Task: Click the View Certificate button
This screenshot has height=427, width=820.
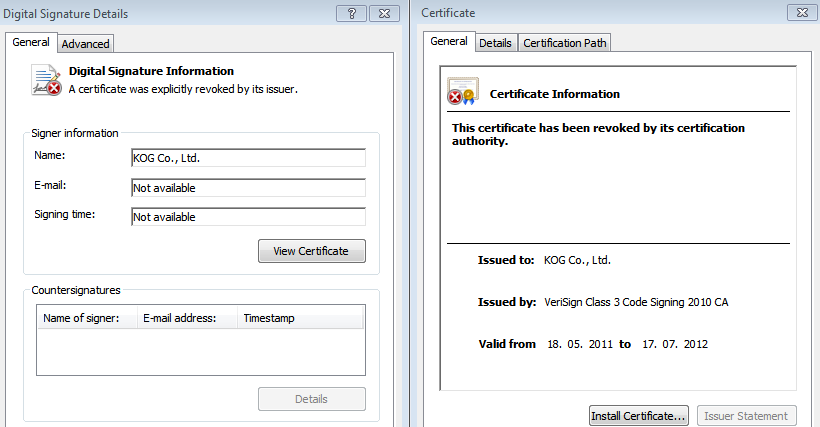Action: click(x=312, y=251)
